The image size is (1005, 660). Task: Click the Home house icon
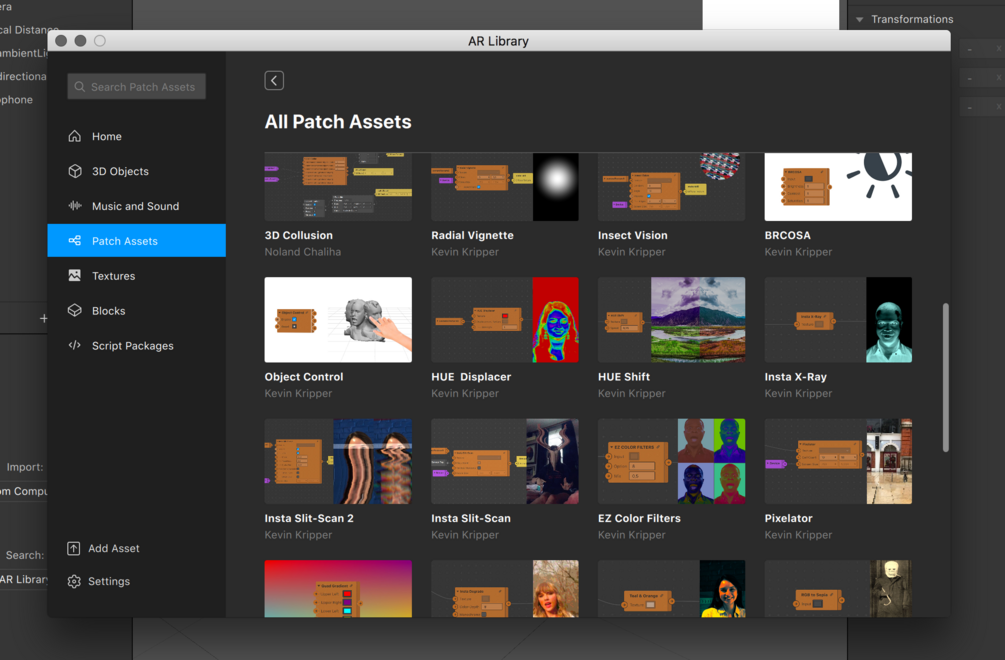point(75,136)
